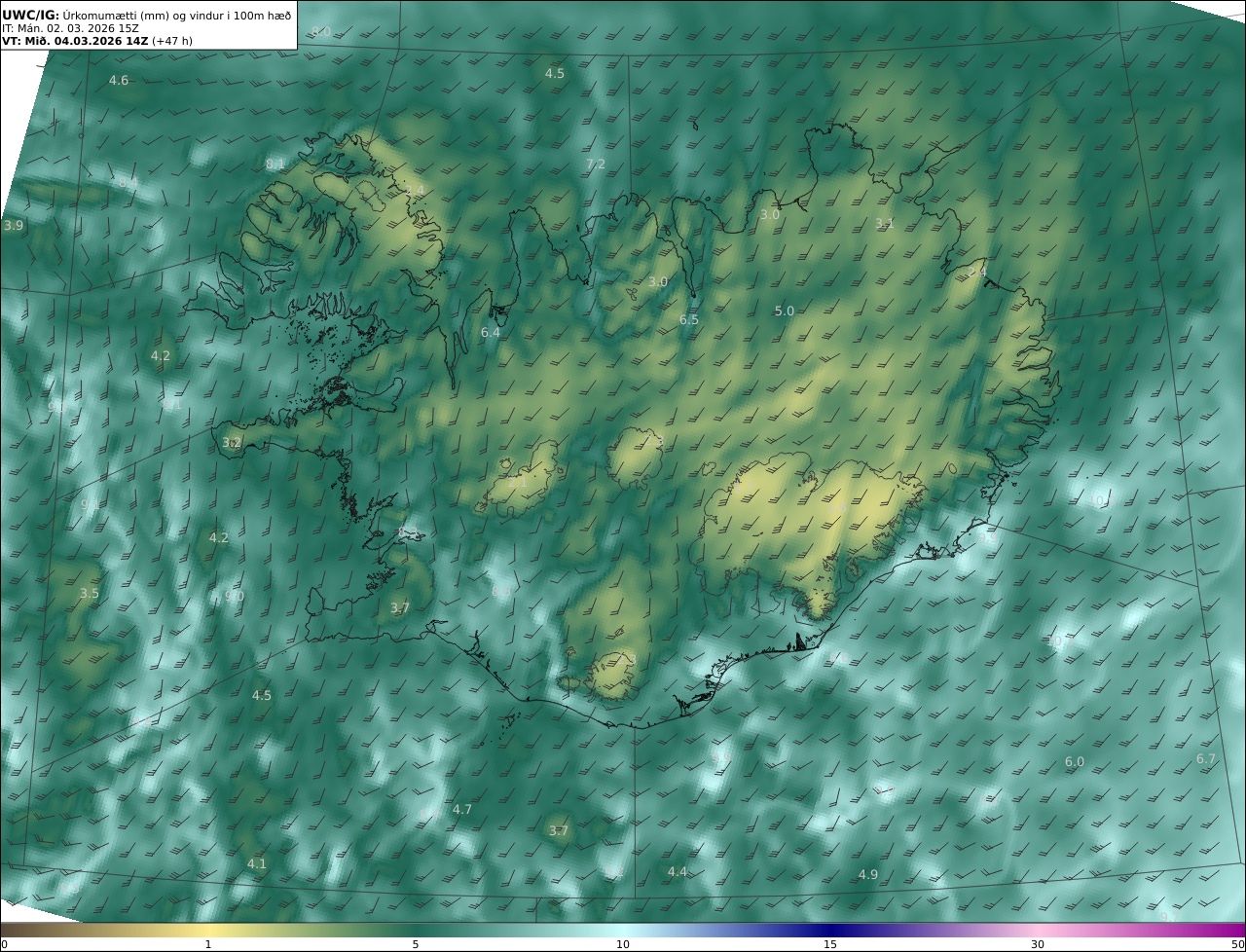This screenshot has width=1246, height=952.
Task: Click the 3.9 value label on the map
Action: [14, 226]
